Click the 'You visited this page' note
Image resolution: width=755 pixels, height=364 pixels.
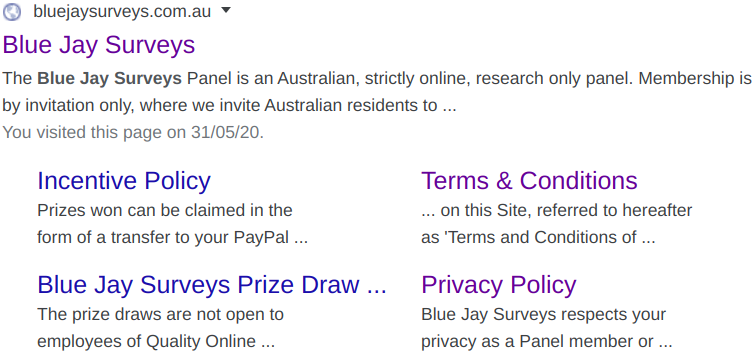click(133, 132)
